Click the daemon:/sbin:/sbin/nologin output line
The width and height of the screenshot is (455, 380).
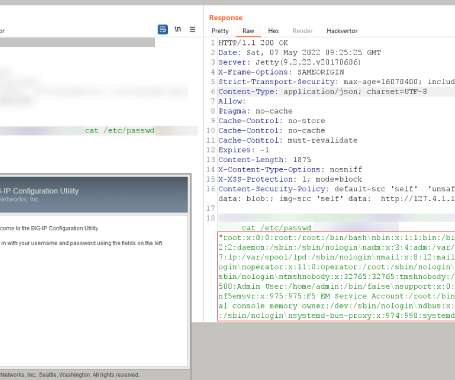(x=337, y=247)
